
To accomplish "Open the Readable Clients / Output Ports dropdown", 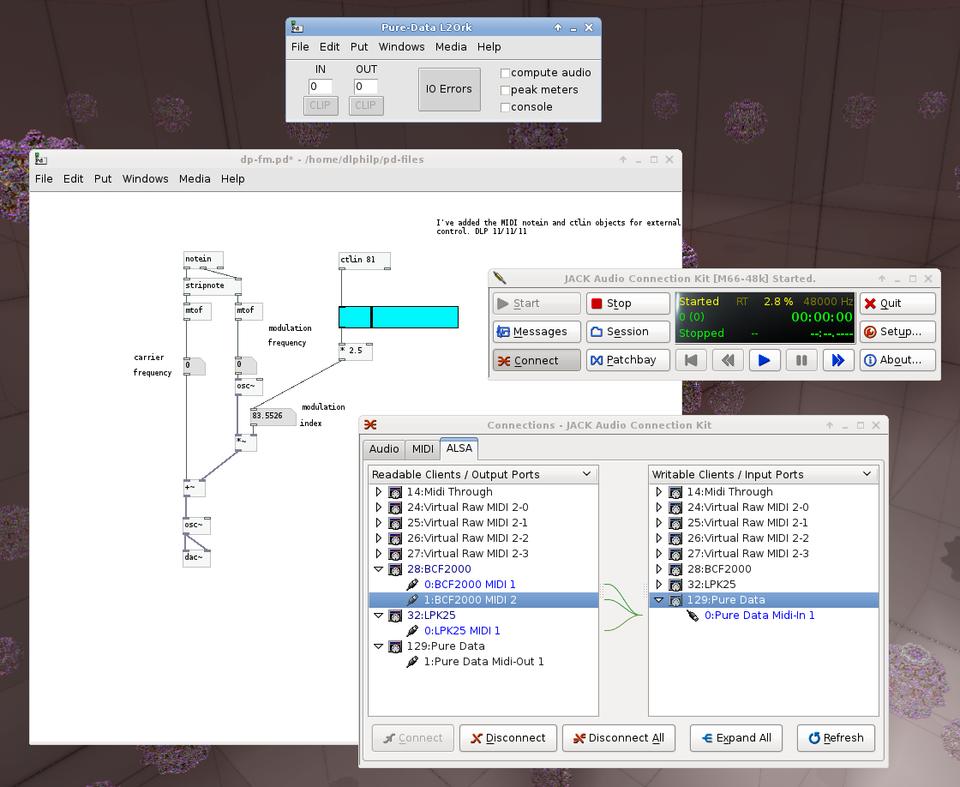I will [x=483, y=474].
